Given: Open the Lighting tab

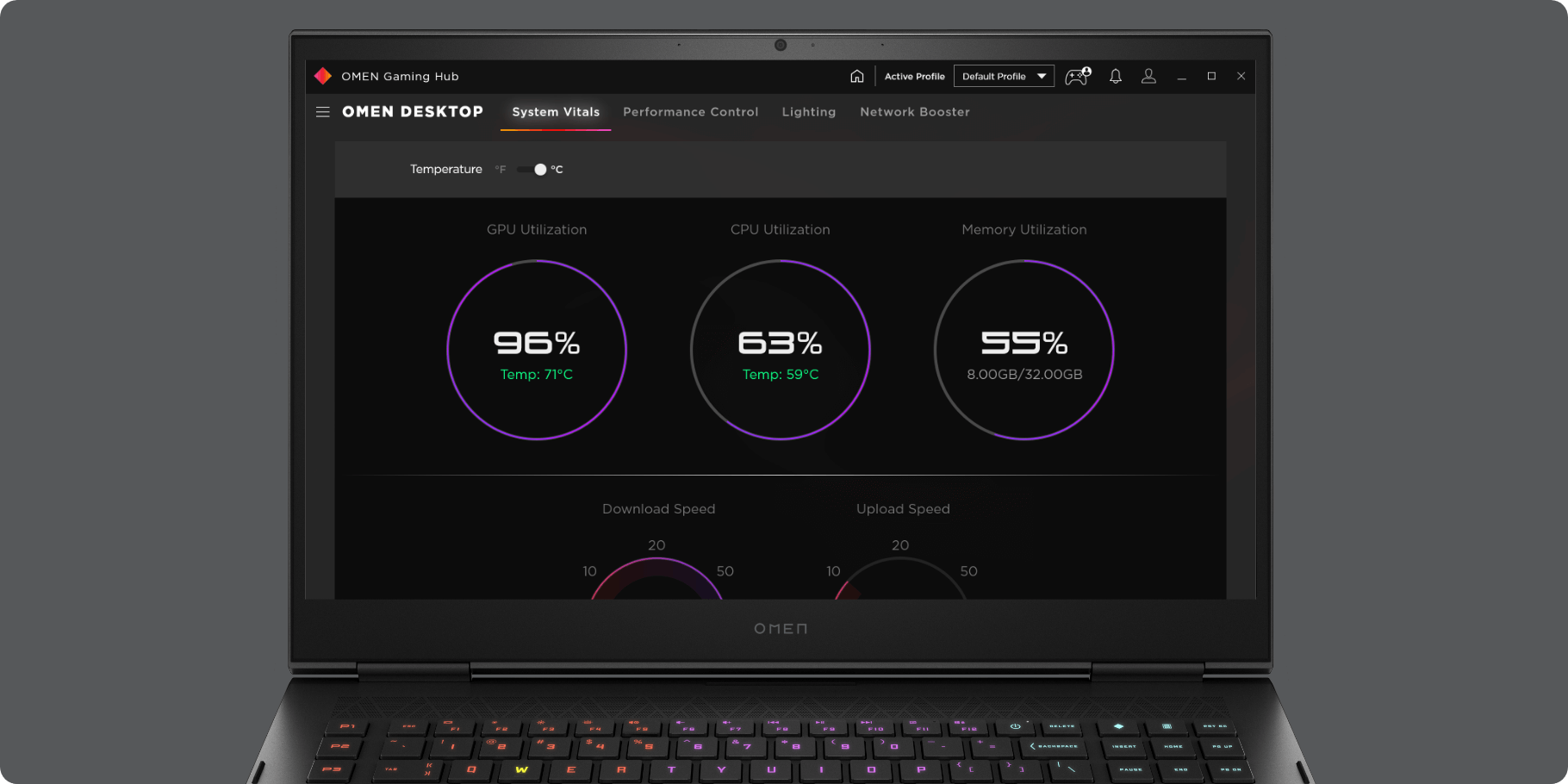Looking at the screenshot, I should (809, 112).
